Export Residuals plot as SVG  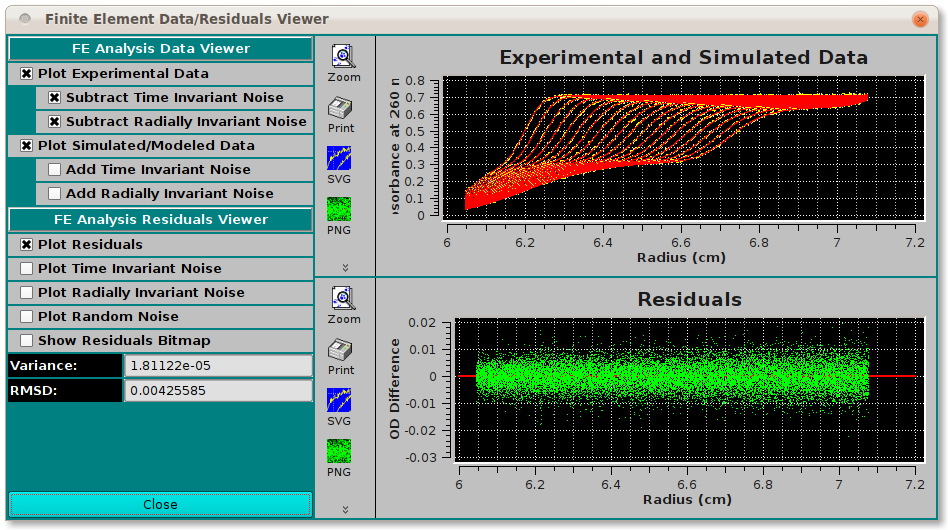click(x=339, y=400)
